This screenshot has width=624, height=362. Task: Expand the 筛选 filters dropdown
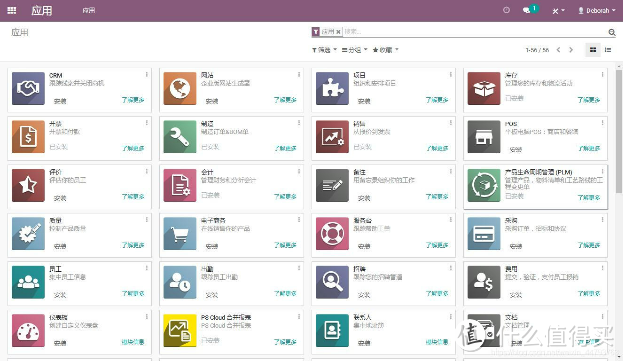[x=324, y=50]
